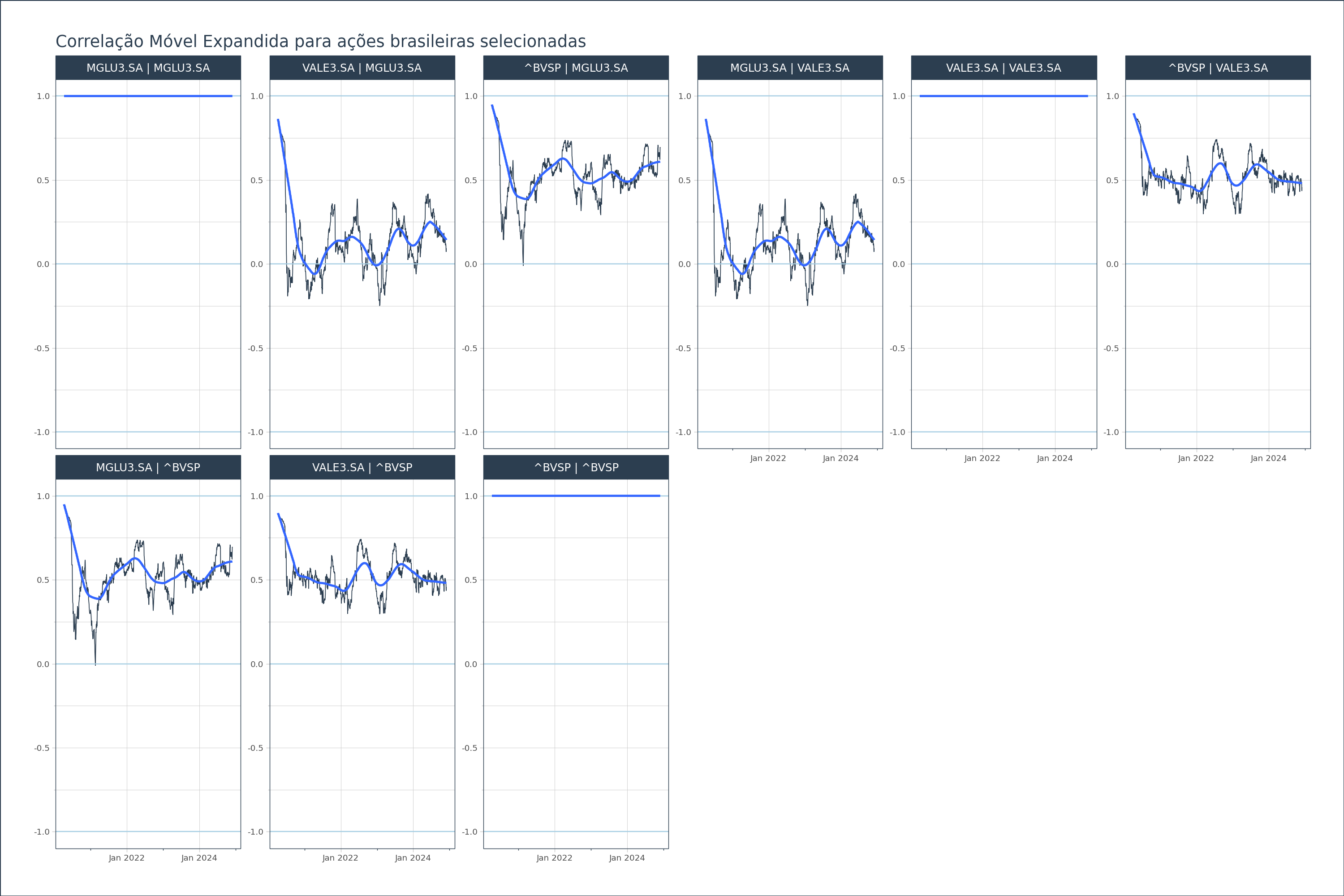Select the 'MGLU3.SA | MGLU3.SA' facet header
Image resolution: width=1344 pixels, height=896 pixels.
pyautogui.click(x=148, y=68)
